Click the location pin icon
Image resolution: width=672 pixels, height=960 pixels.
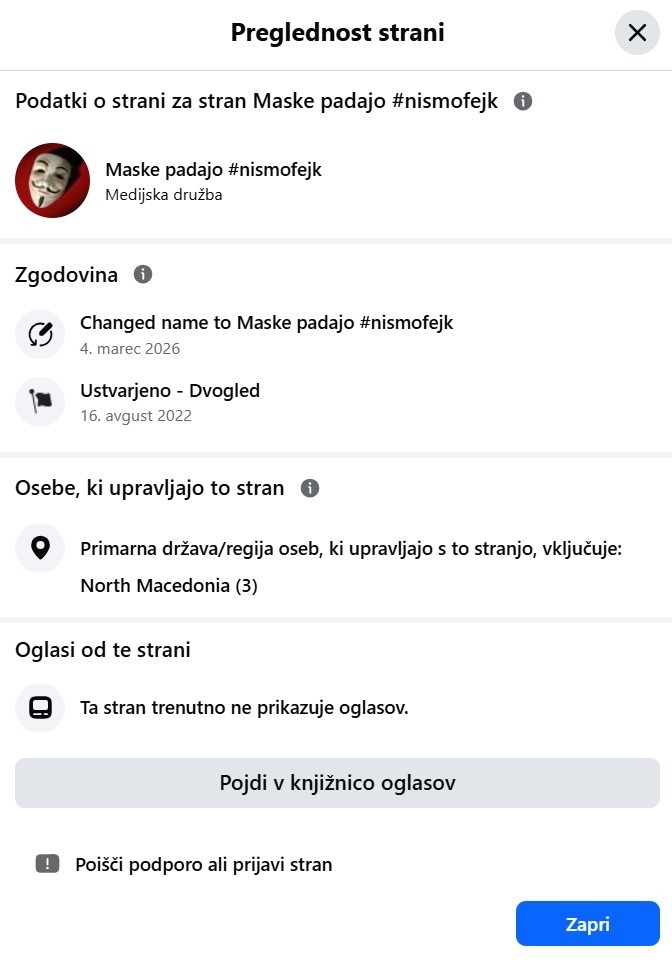[40, 548]
